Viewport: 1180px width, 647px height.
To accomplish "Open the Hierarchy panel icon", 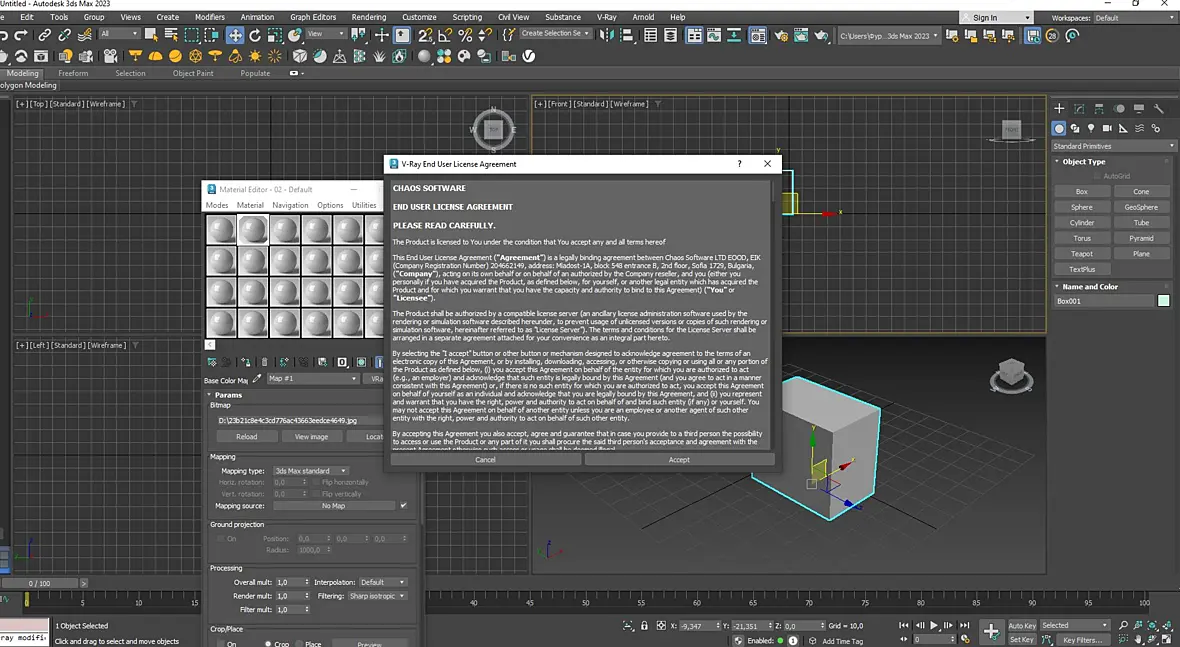I will [x=1099, y=108].
